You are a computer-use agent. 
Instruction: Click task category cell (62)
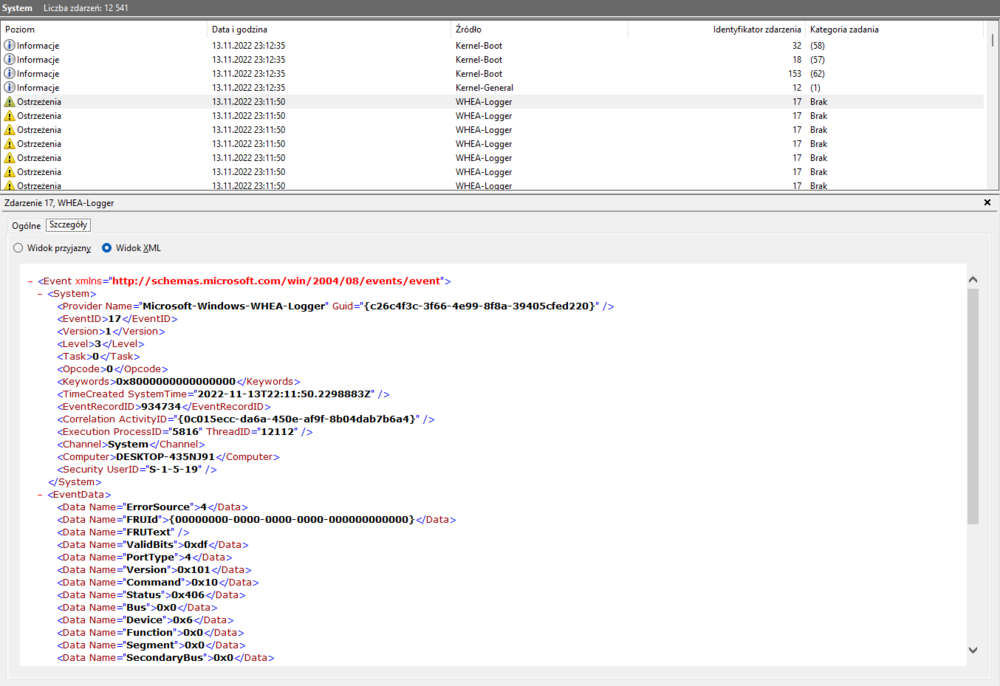pyautogui.click(x=817, y=73)
